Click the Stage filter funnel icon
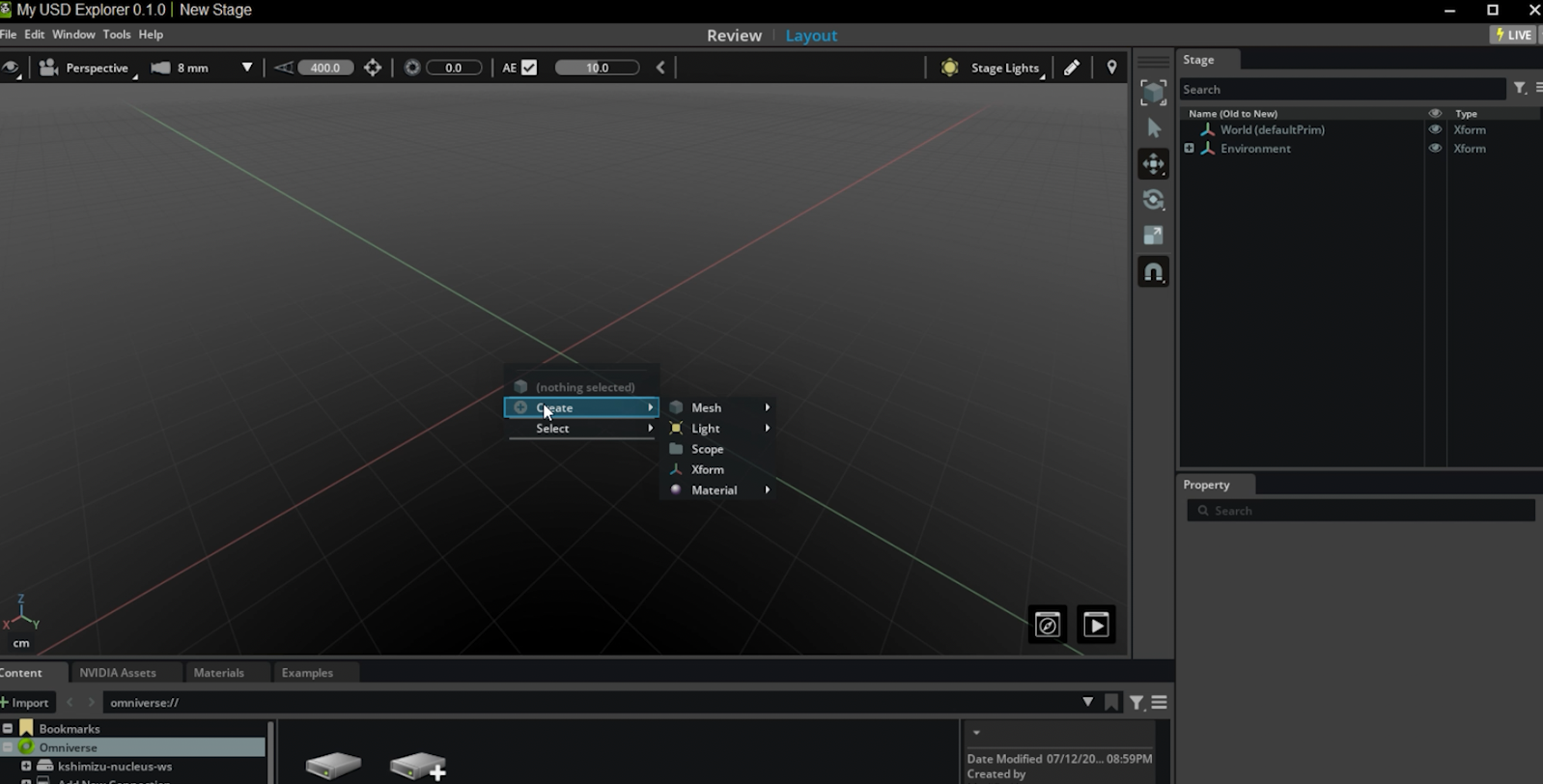The width and height of the screenshot is (1543, 784). 1520,89
